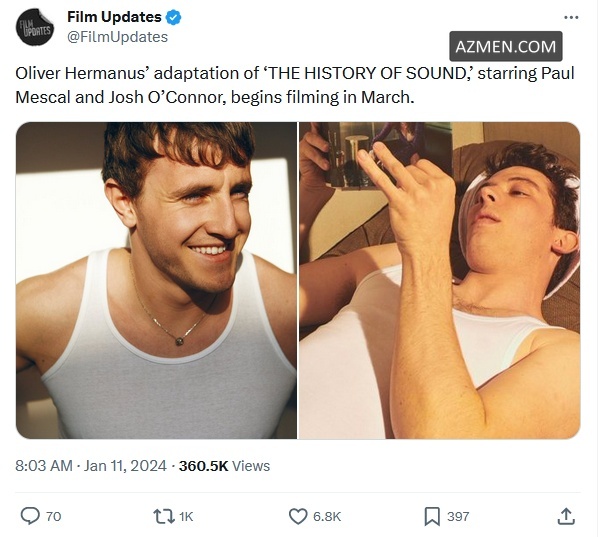Click the reply count of 70
This screenshot has width=601, height=537.
54,516
